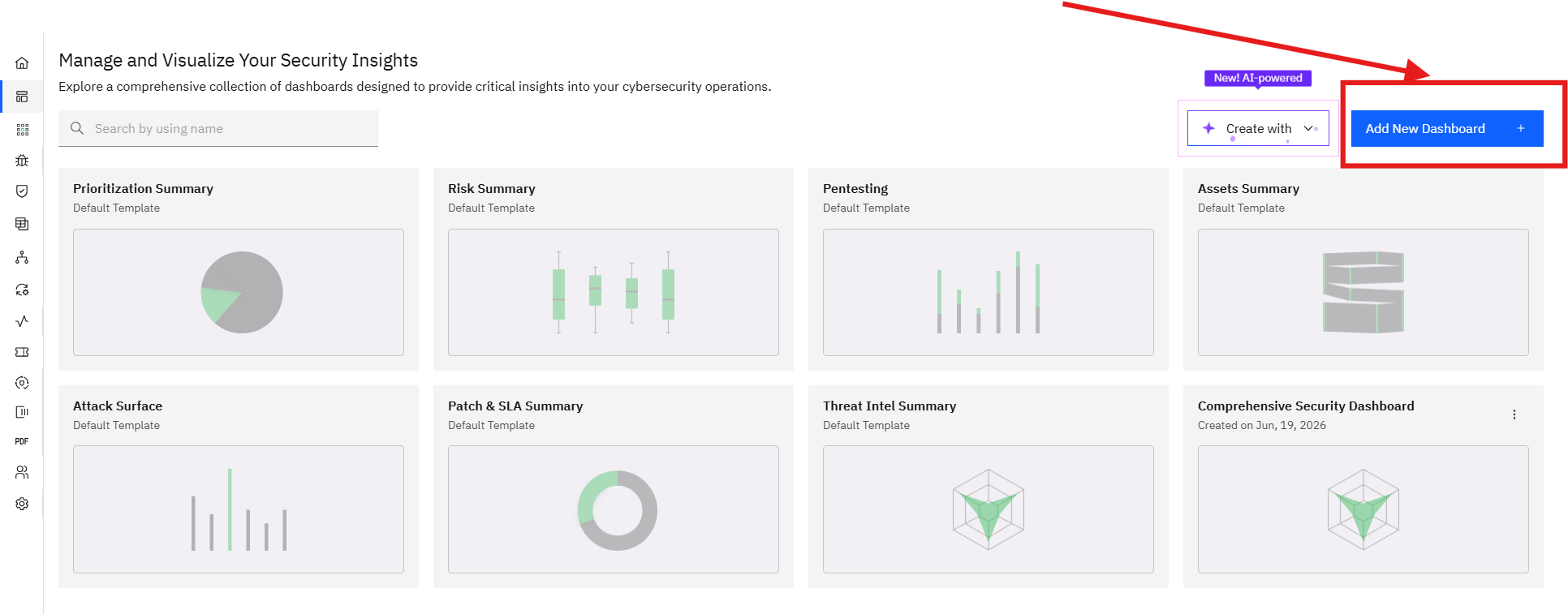Open the circular shield scan icon in sidebar
This screenshot has height=614, width=1568.
22,383
